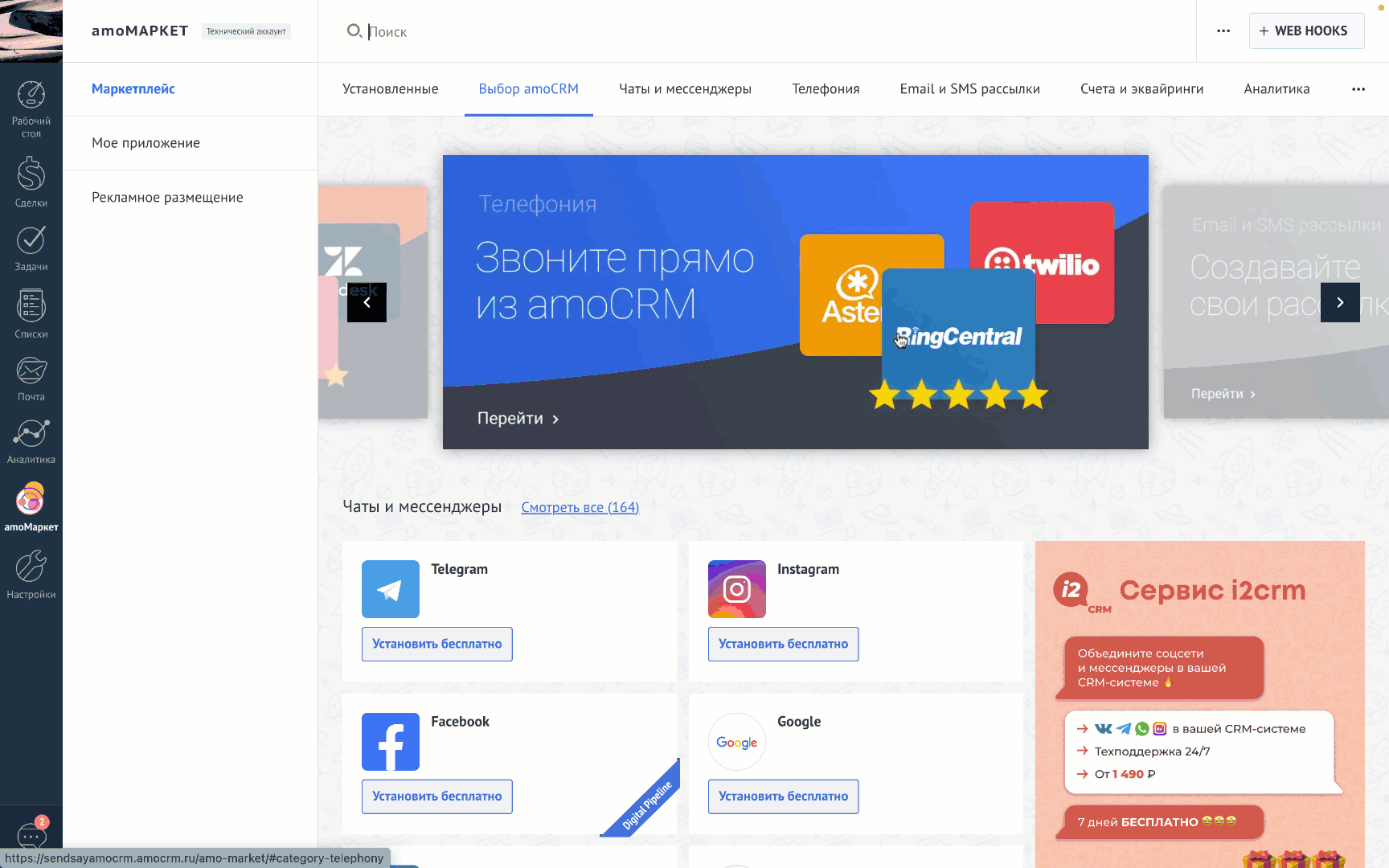Open chat notifications bubble icon
Viewport: 1389px width, 868px height.
31,836
